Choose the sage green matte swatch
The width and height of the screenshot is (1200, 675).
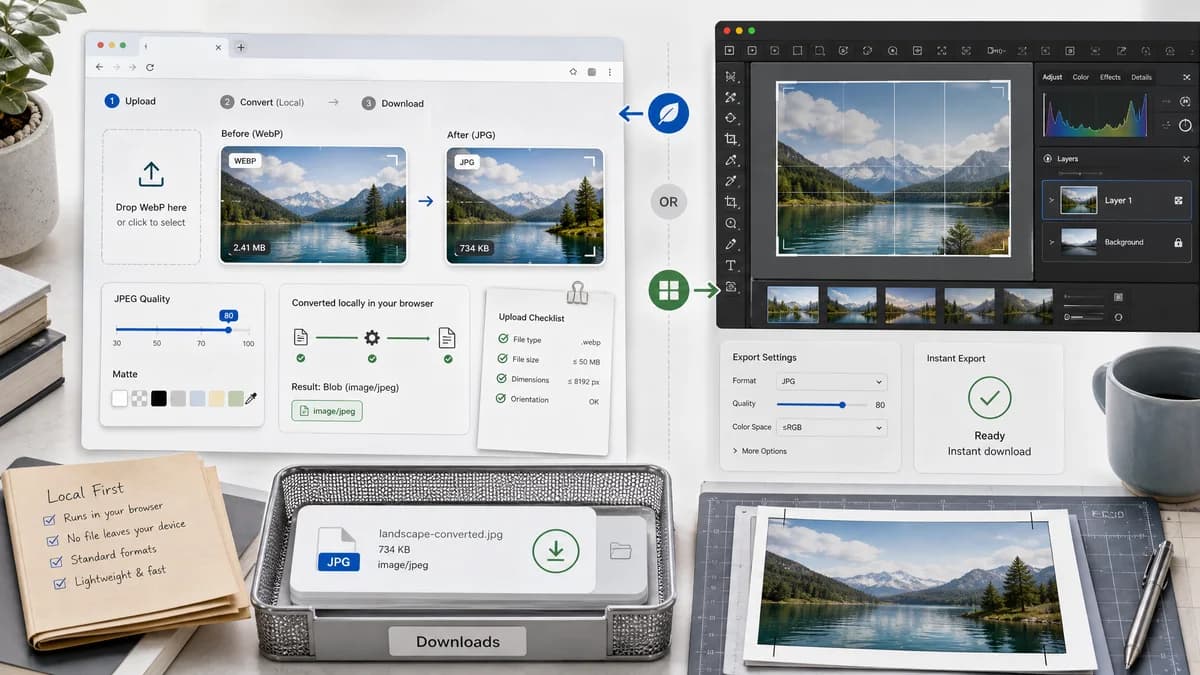pos(235,398)
